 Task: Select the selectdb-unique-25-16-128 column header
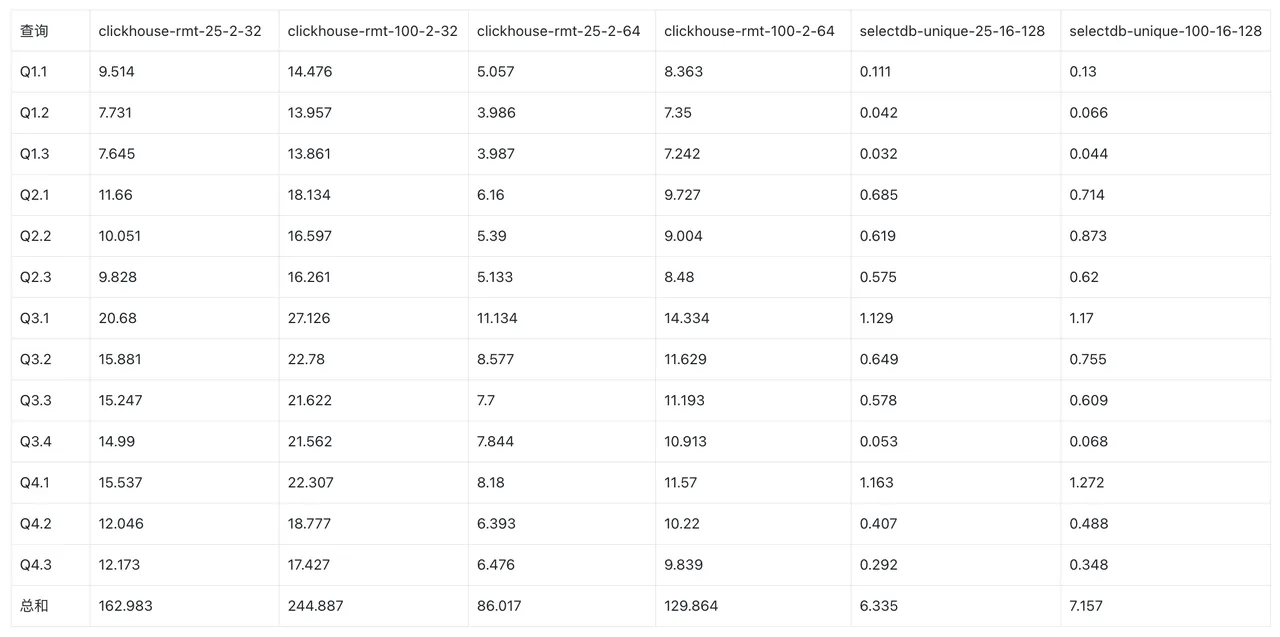(x=952, y=31)
